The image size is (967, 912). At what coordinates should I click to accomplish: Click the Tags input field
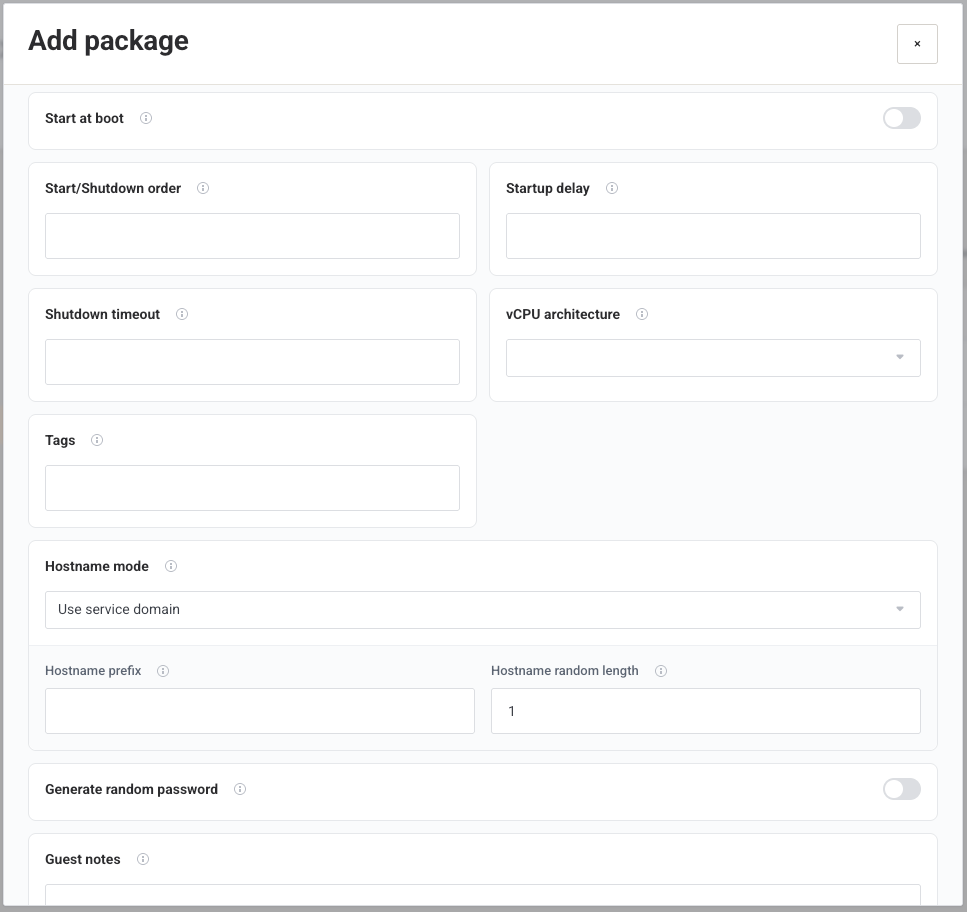[252, 488]
